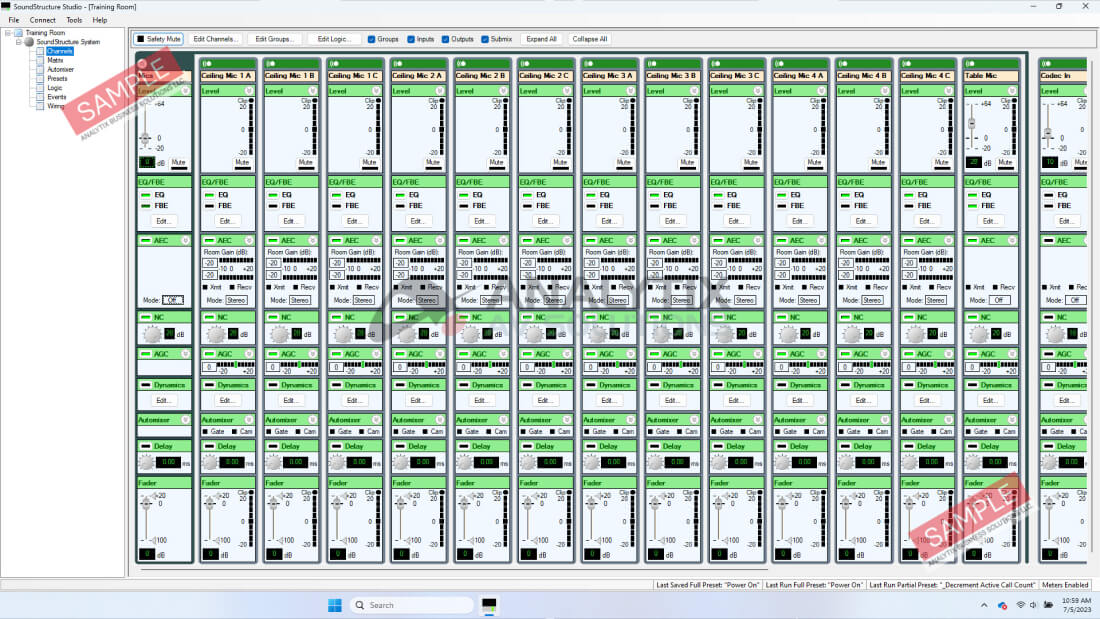The width and height of the screenshot is (1100, 619).
Task: Open the Help menu
Action: 100,20
